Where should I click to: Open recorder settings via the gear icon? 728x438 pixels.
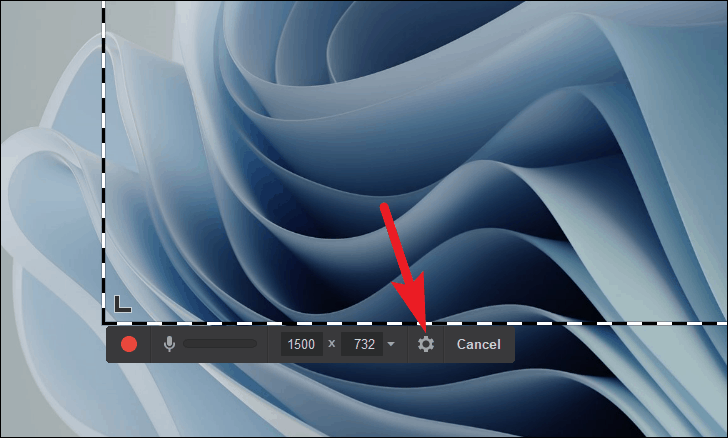426,344
